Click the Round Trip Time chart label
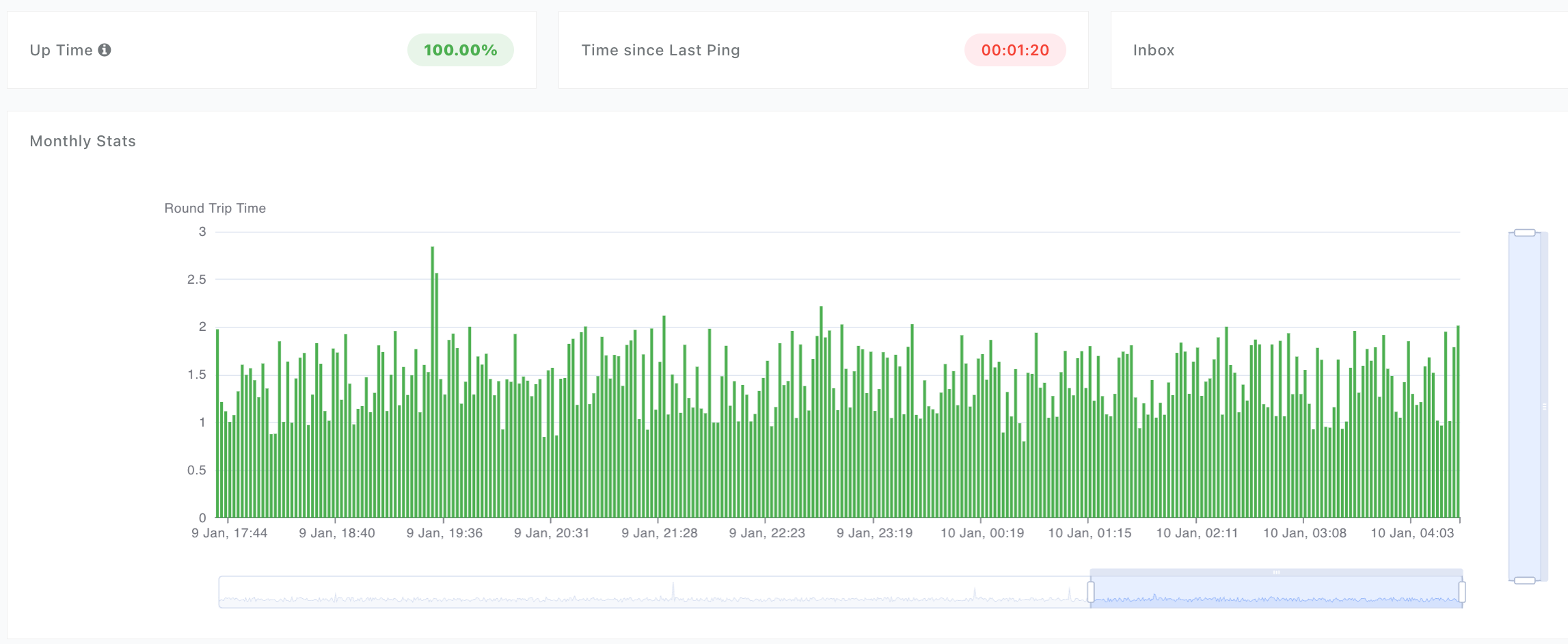The height and width of the screenshot is (644, 1568). 215,208
